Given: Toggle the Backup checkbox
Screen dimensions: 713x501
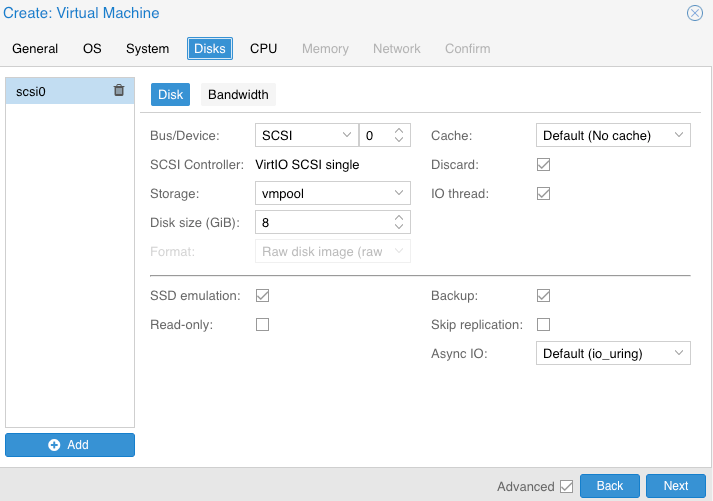Looking at the screenshot, I should click(x=543, y=296).
